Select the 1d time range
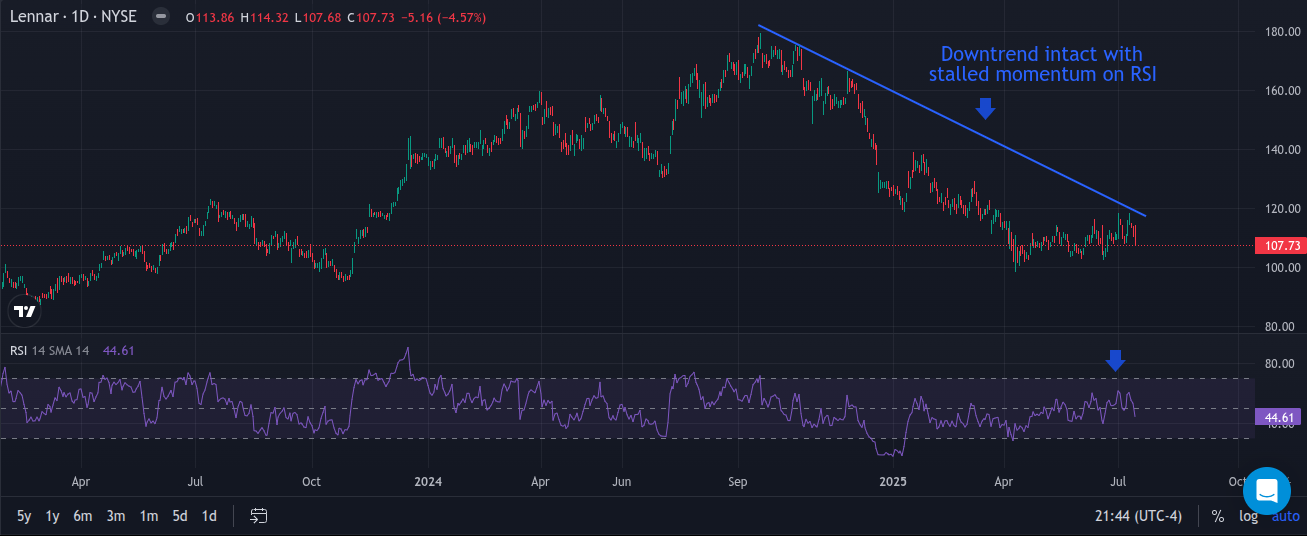This screenshot has width=1307, height=536. click(209, 516)
